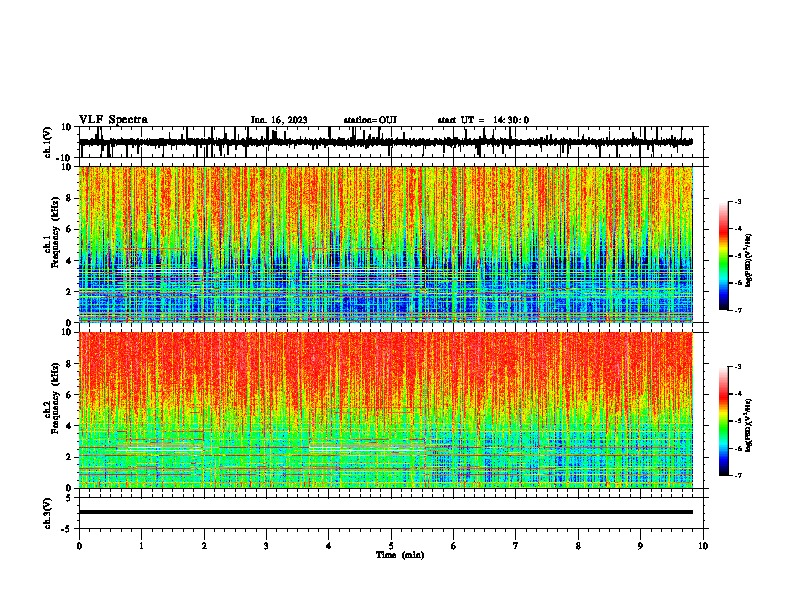Image resolution: width=792 pixels, height=612 pixels.
Task: Click the time axis tick label 3
Action: click(x=266, y=546)
